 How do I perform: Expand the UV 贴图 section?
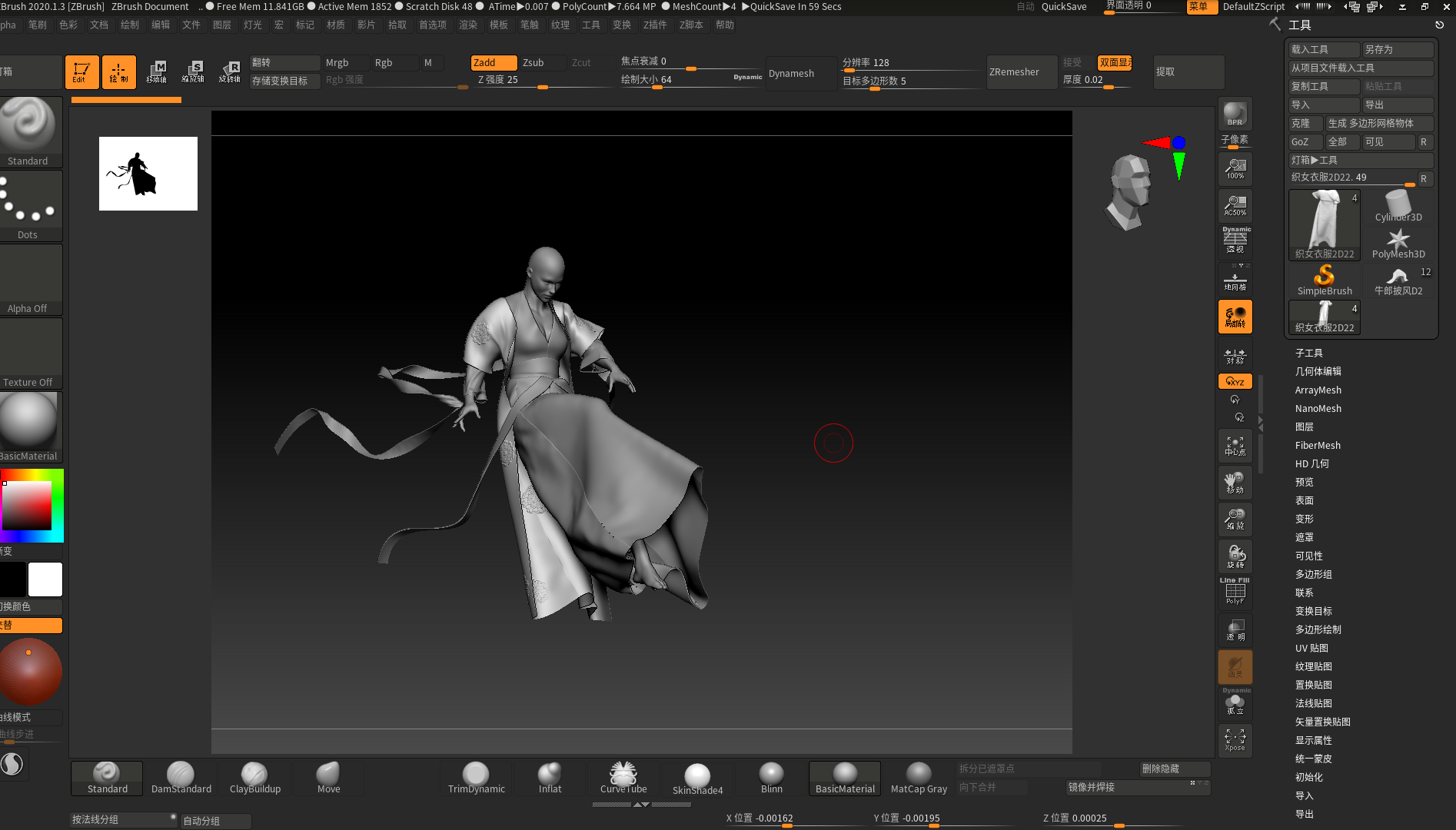point(1312,648)
